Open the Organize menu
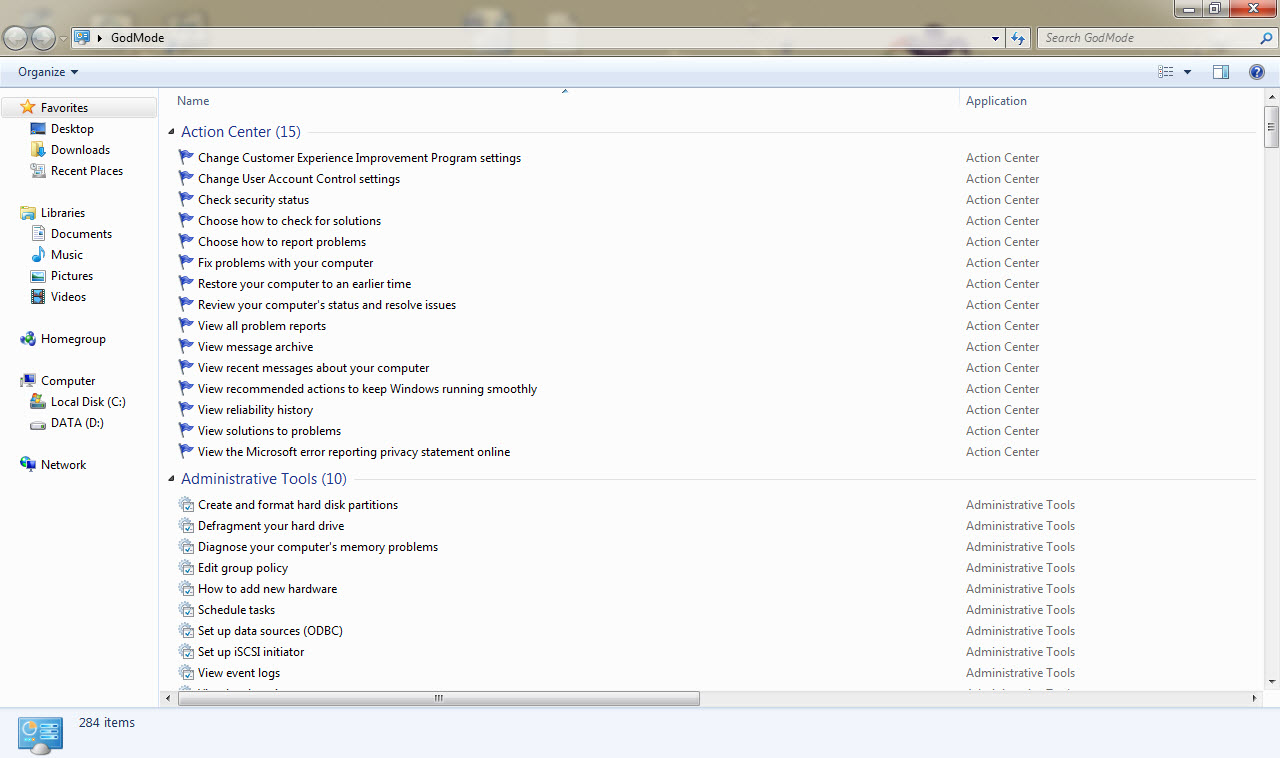1280x758 pixels. tap(47, 72)
